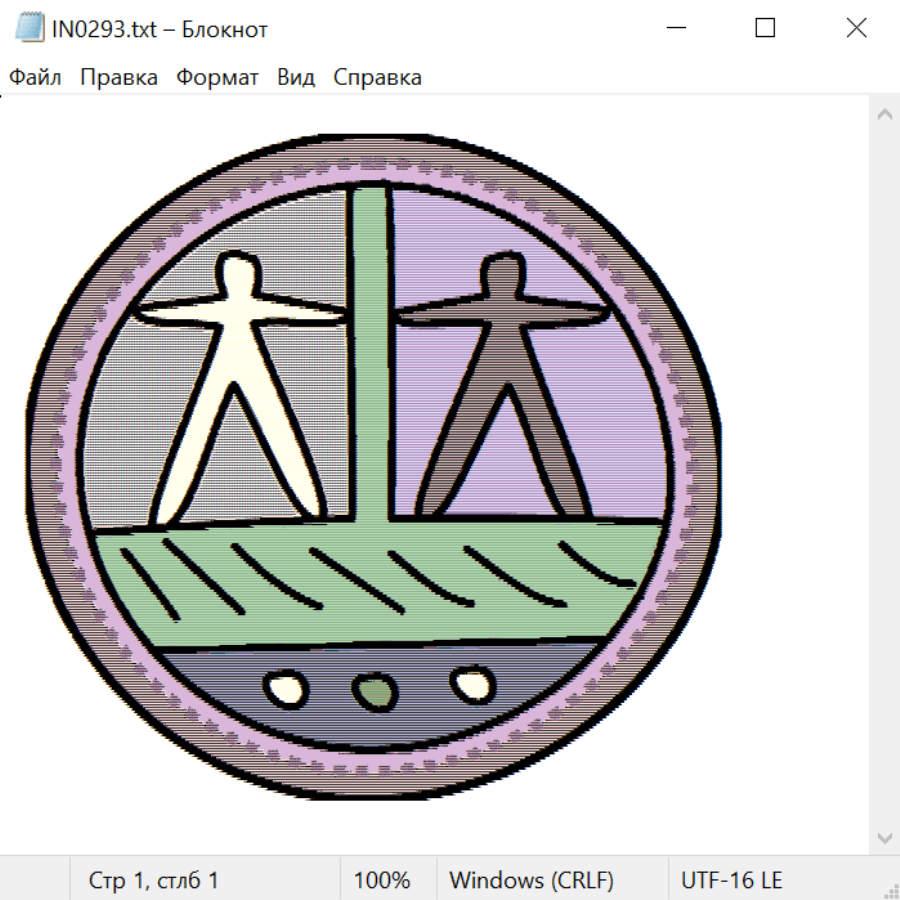900x900 pixels.
Task: Click the 100% zoom level indicator
Action: 382,880
